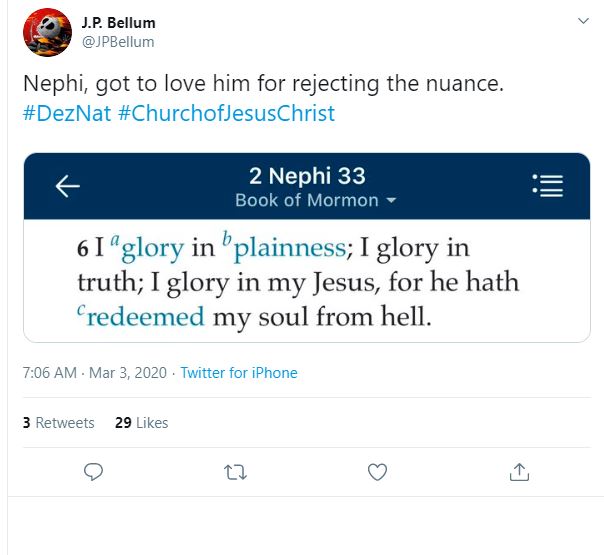Click the back arrow in scripture image
Viewport: 604px width, 555px height.
click(x=67, y=187)
